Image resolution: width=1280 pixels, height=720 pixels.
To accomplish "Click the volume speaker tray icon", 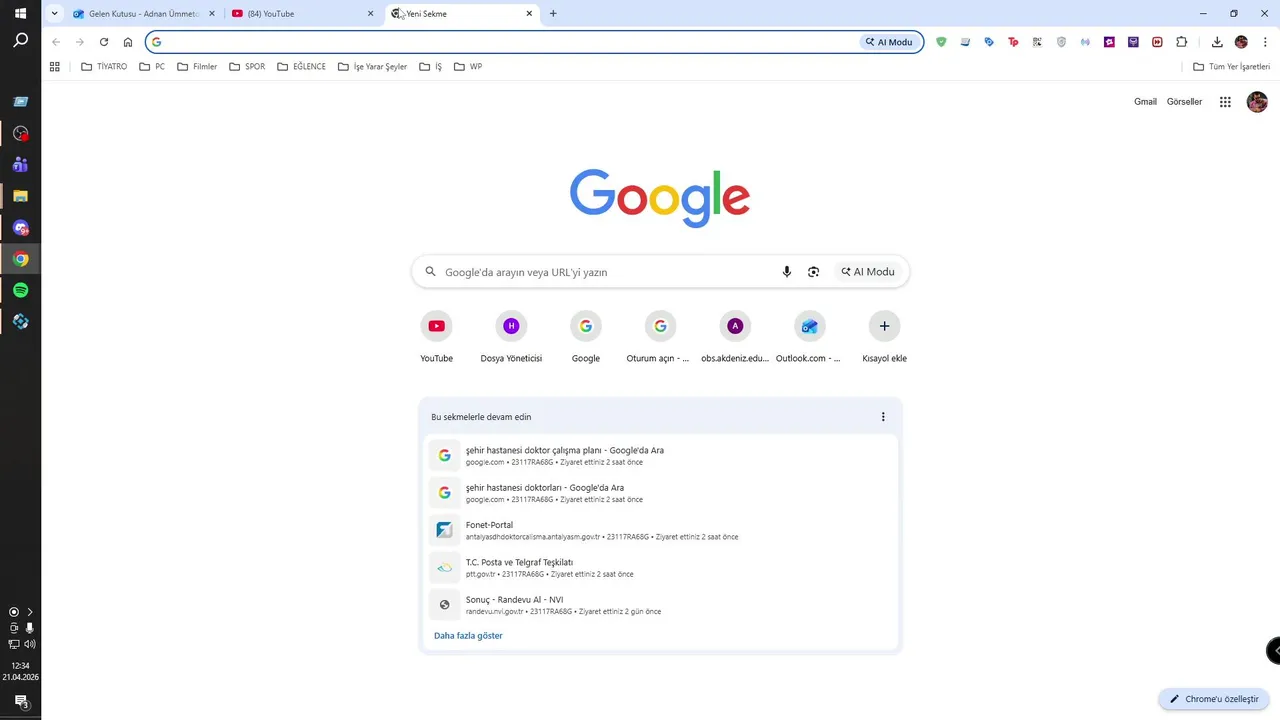I will pos(30,644).
